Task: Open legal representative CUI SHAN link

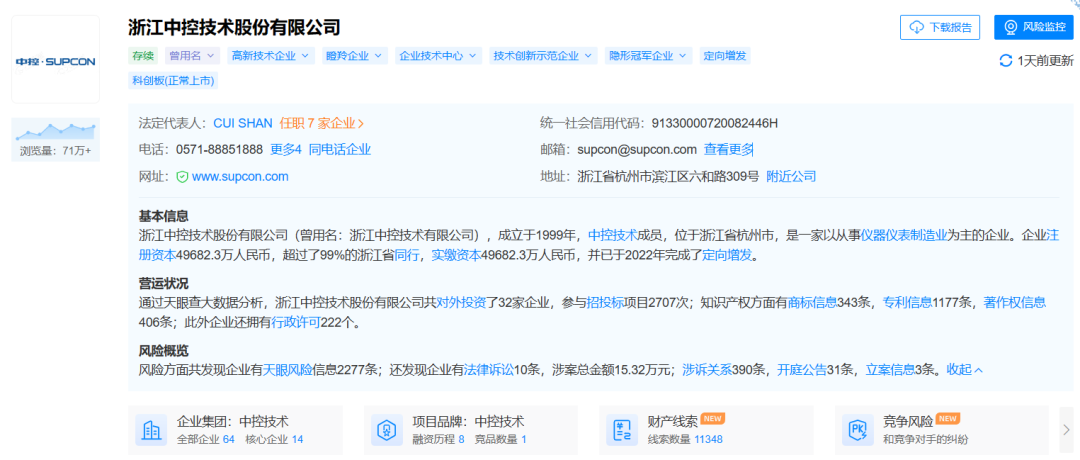Action: coord(243,123)
